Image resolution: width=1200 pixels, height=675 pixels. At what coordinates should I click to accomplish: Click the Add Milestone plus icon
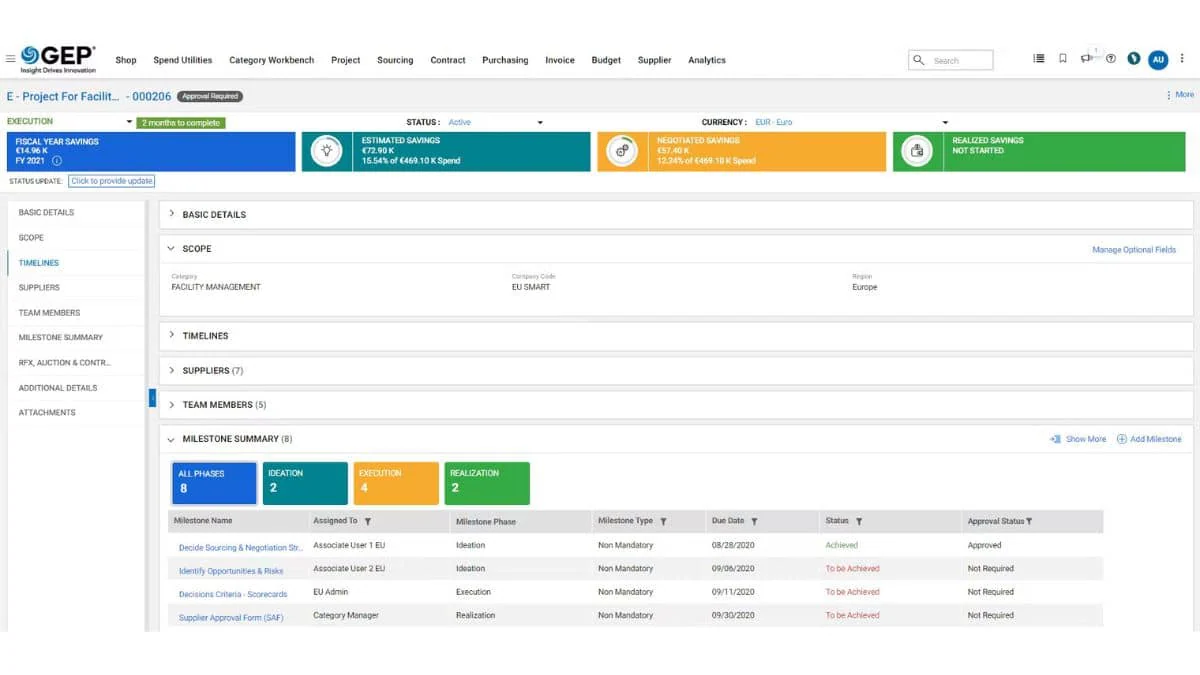tap(1121, 439)
